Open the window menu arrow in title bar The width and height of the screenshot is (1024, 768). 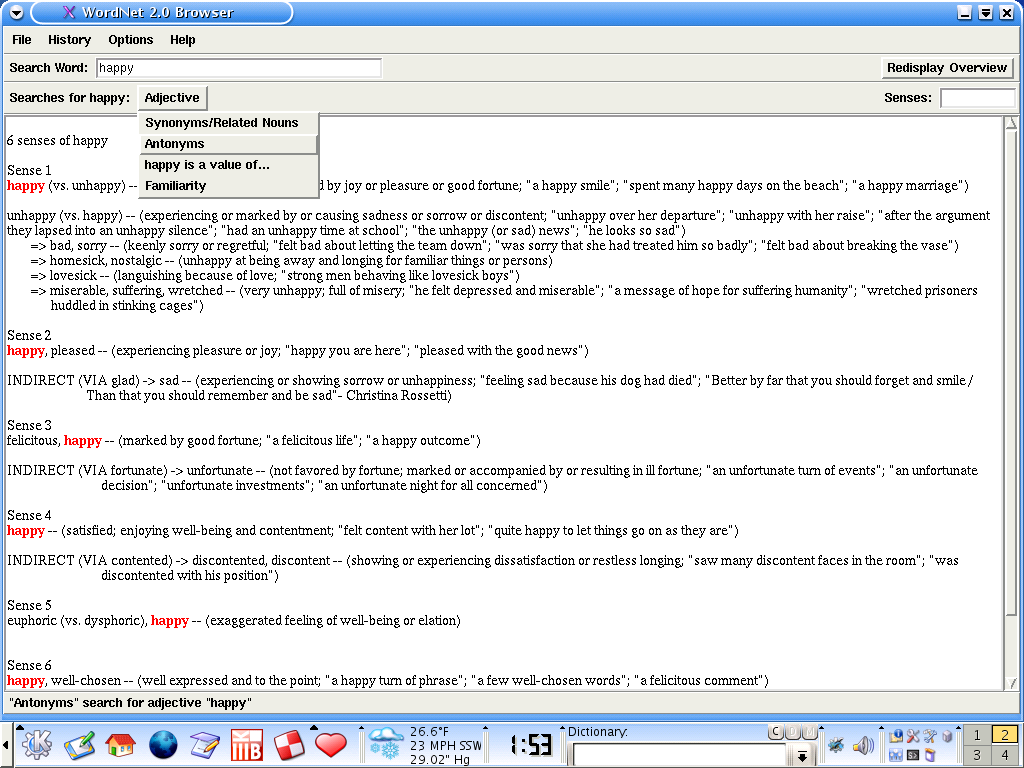pos(16,12)
